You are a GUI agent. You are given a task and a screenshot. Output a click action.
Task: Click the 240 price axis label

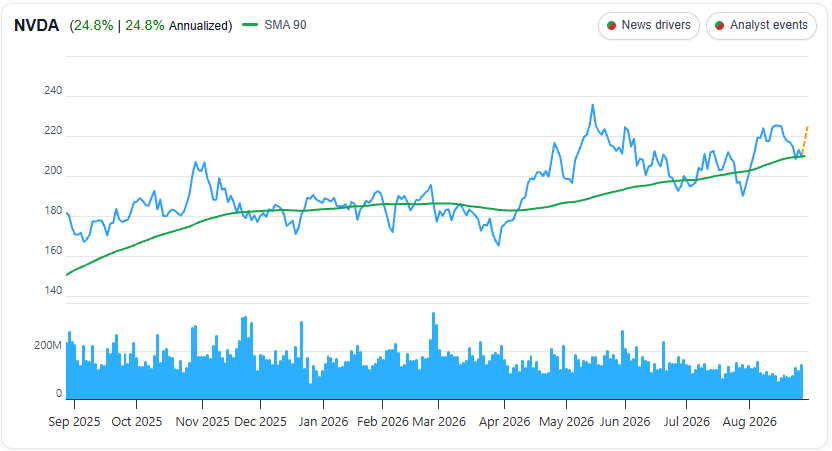[53, 90]
